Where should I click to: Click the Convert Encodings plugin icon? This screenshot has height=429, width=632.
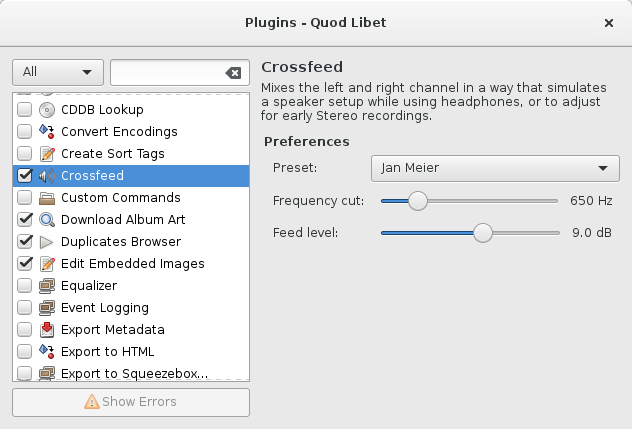[46, 132]
